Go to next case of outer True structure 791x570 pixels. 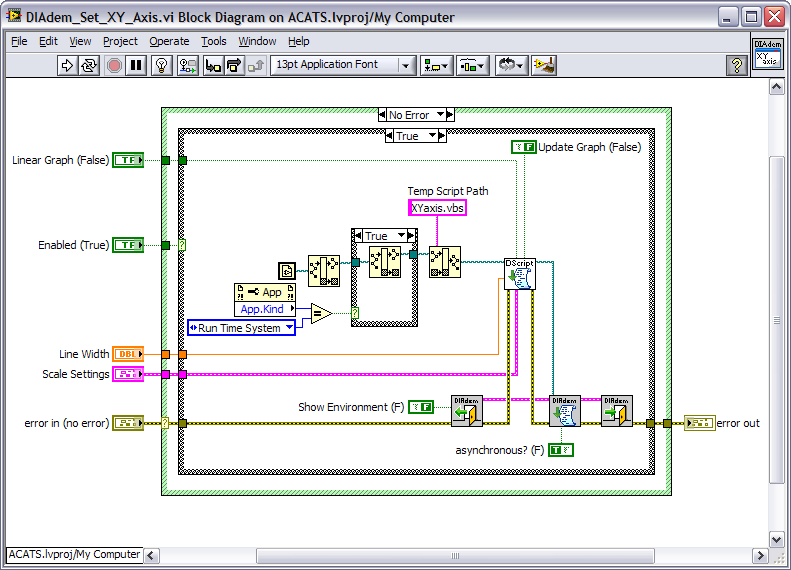coord(442,136)
